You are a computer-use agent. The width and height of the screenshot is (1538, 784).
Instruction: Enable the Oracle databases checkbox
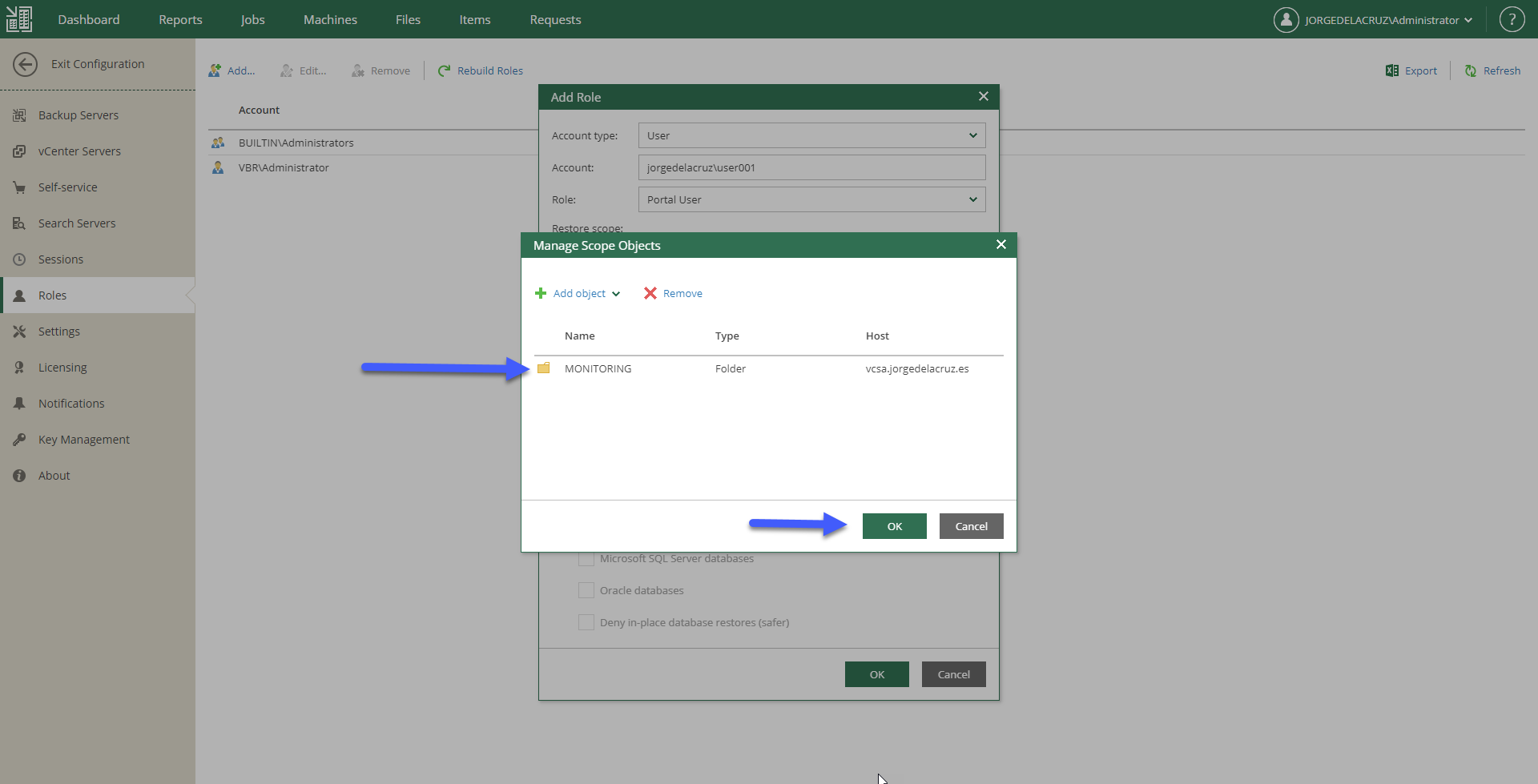[586, 590]
